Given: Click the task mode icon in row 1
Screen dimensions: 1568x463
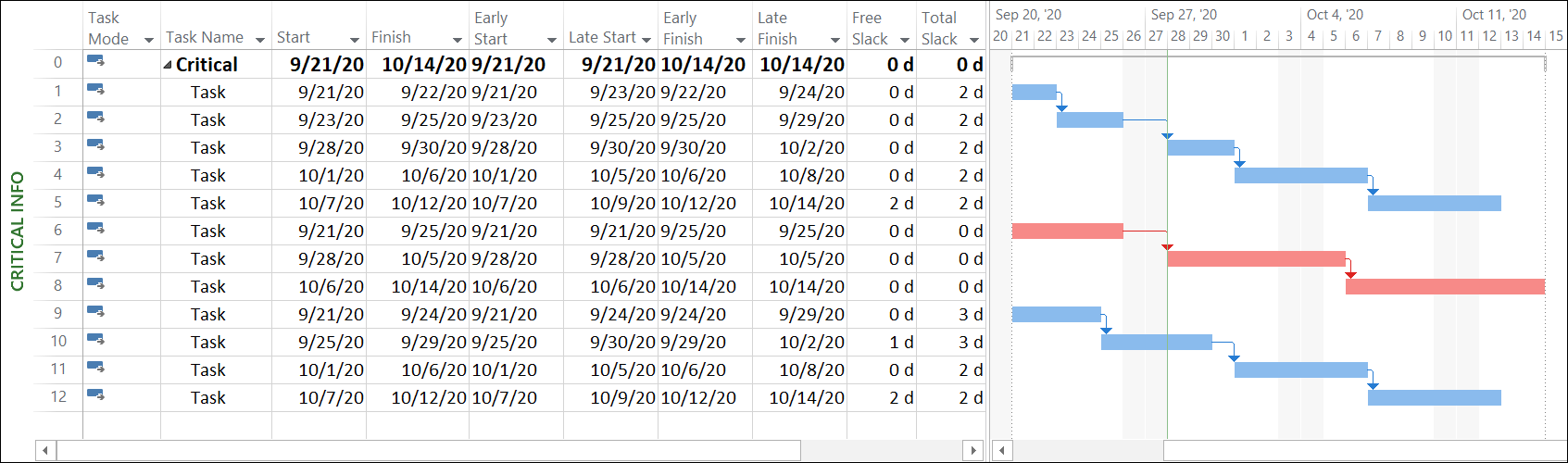Looking at the screenshot, I should point(95,90).
